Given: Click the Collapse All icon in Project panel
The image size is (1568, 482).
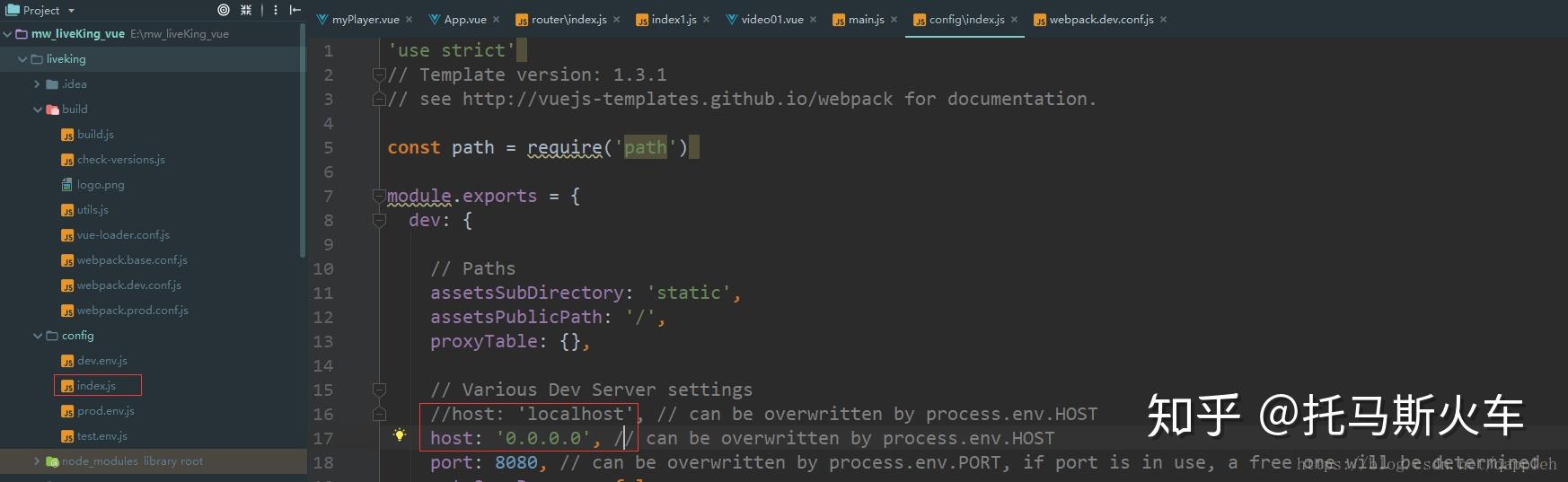Looking at the screenshot, I should (246, 10).
